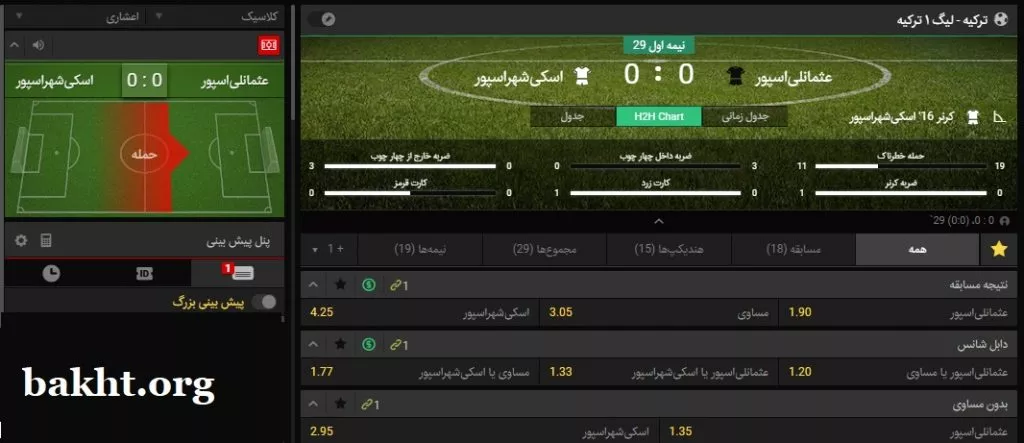
Task: Switch to the هندیکپ‌ها (15) tab
Action: tap(669, 249)
